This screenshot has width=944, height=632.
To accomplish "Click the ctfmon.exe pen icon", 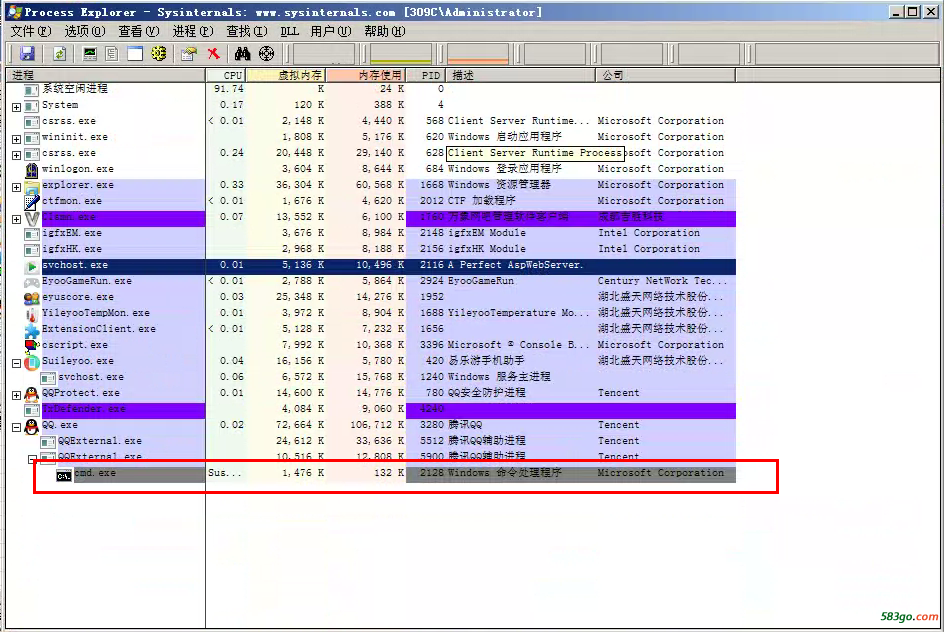I will (x=32, y=202).
